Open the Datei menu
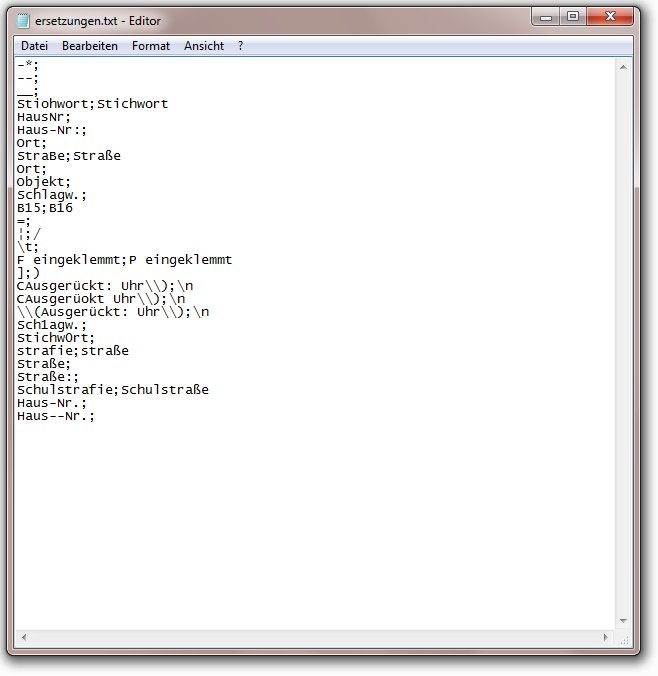 (x=34, y=46)
